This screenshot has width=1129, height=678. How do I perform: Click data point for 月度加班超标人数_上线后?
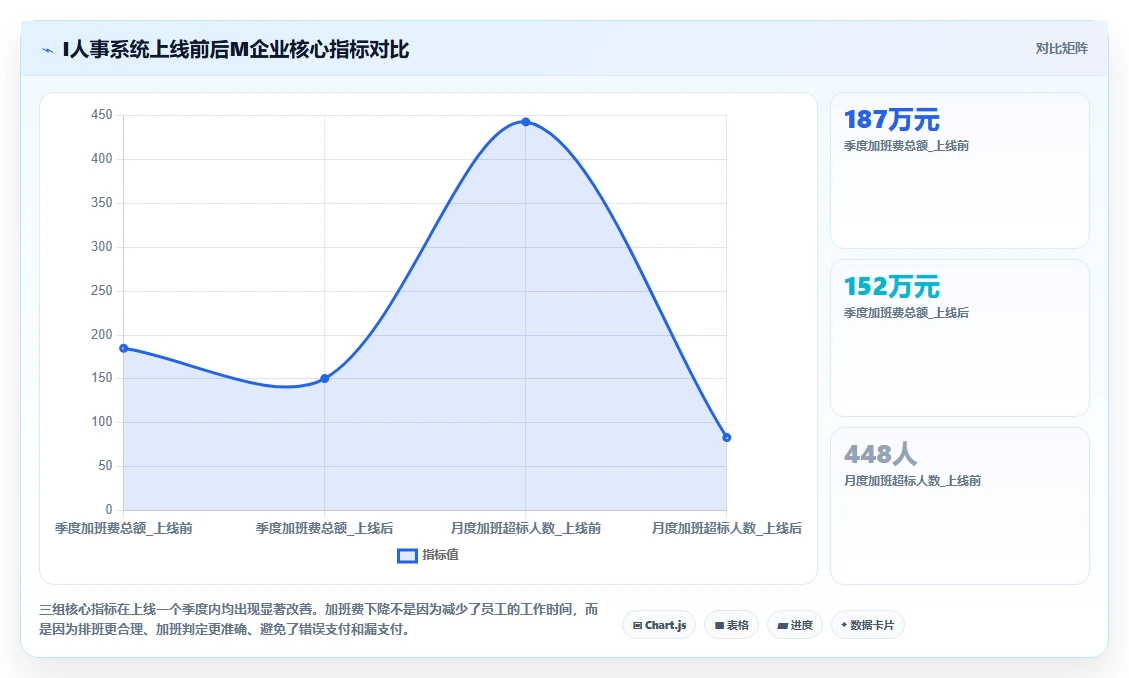[727, 438]
